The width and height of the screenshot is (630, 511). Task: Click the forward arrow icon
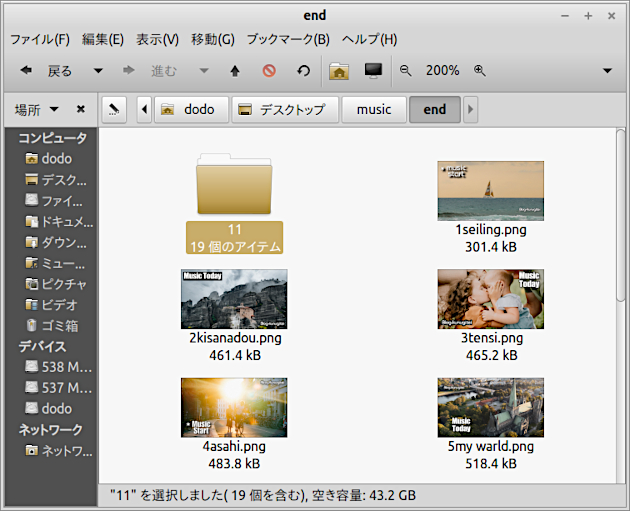129,70
